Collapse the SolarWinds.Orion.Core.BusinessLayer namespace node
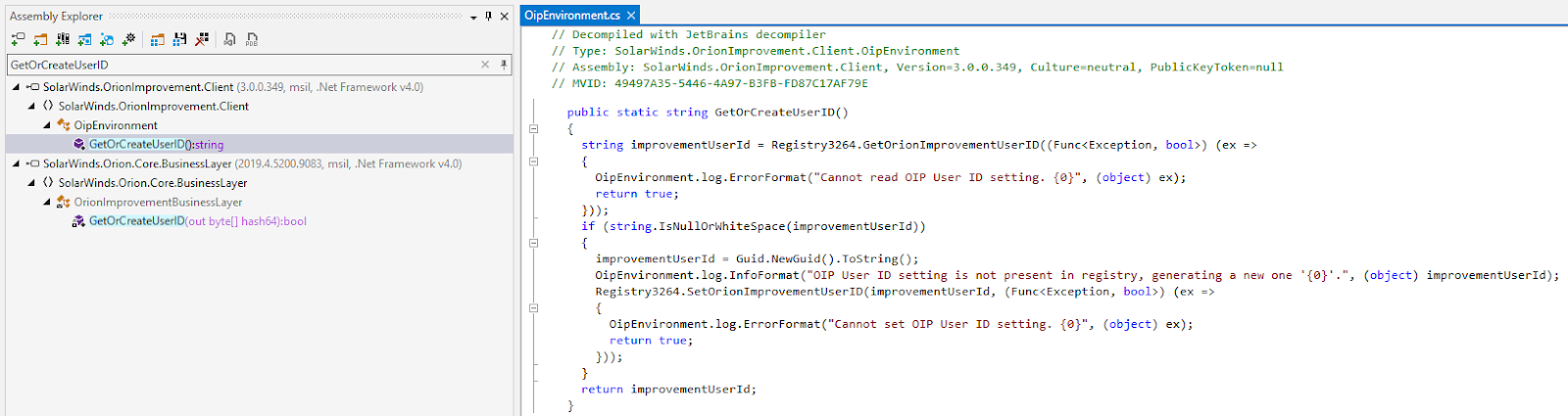The image size is (1568, 416). pos(31,183)
